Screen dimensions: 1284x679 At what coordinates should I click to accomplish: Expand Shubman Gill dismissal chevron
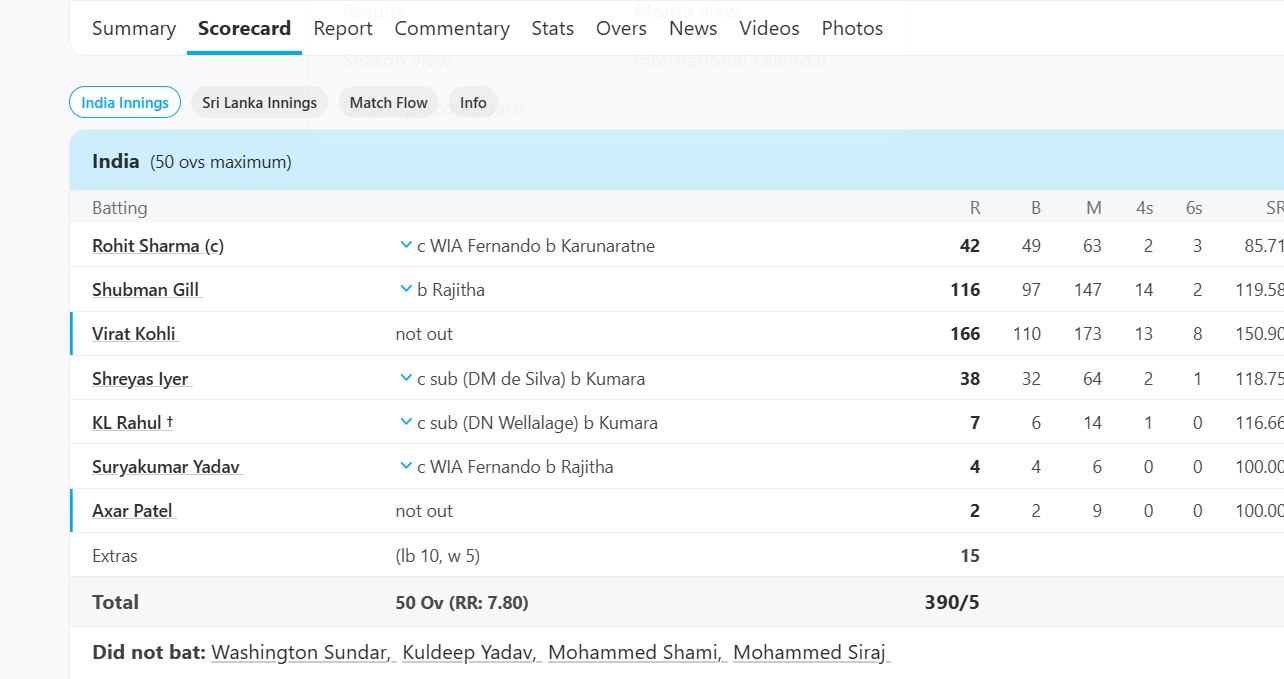[406, 289]
